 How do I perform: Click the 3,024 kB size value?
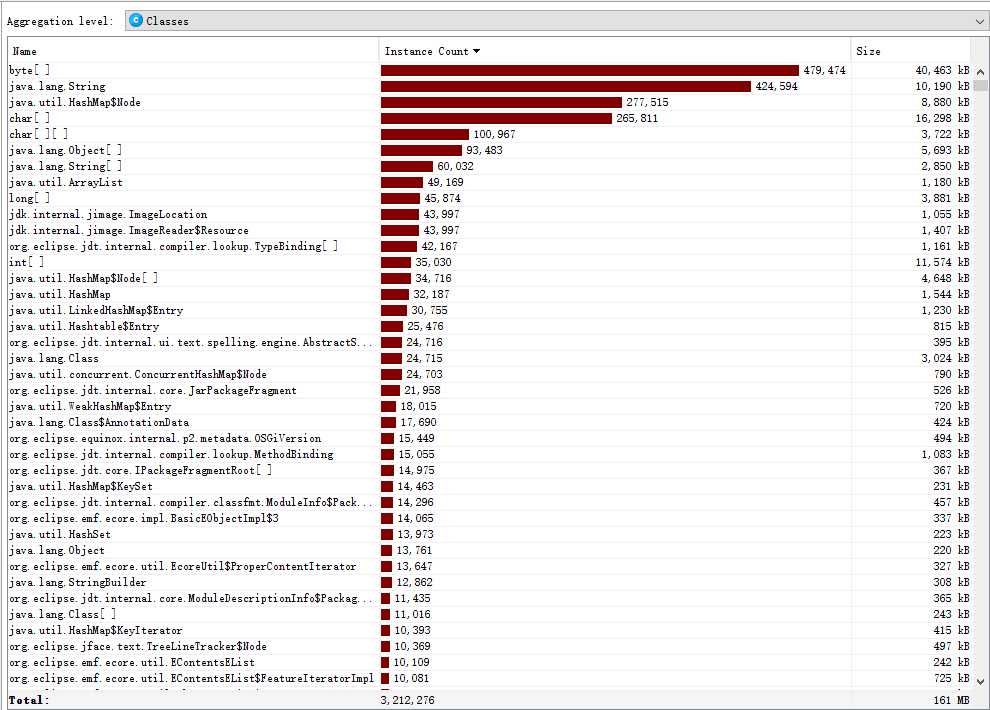click(x=945, y=358)
